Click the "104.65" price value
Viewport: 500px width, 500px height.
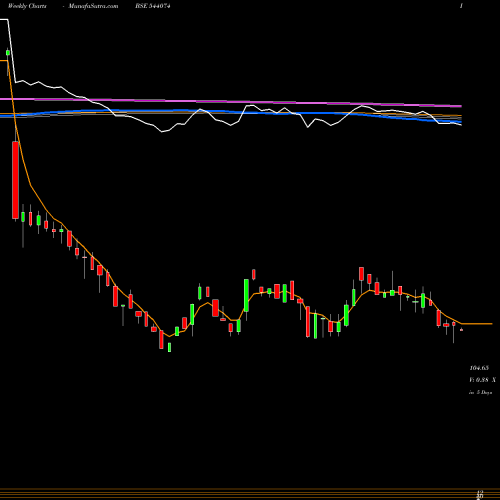[479, 368]
